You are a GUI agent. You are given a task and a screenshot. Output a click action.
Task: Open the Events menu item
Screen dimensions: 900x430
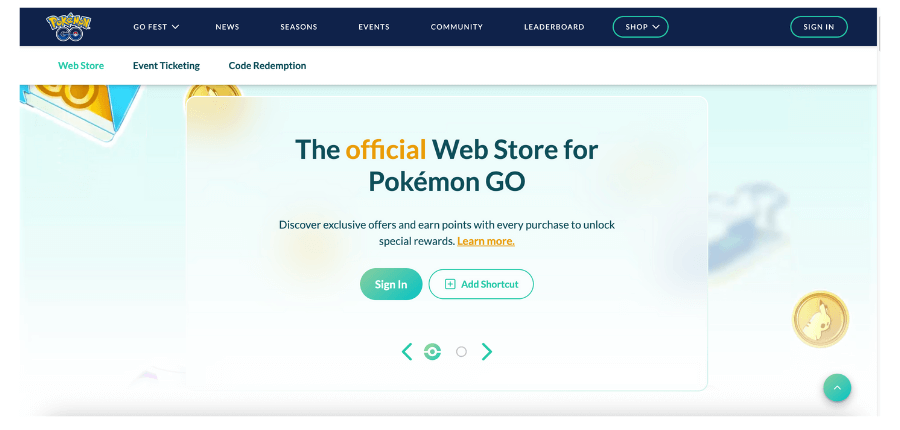(374, 27)
